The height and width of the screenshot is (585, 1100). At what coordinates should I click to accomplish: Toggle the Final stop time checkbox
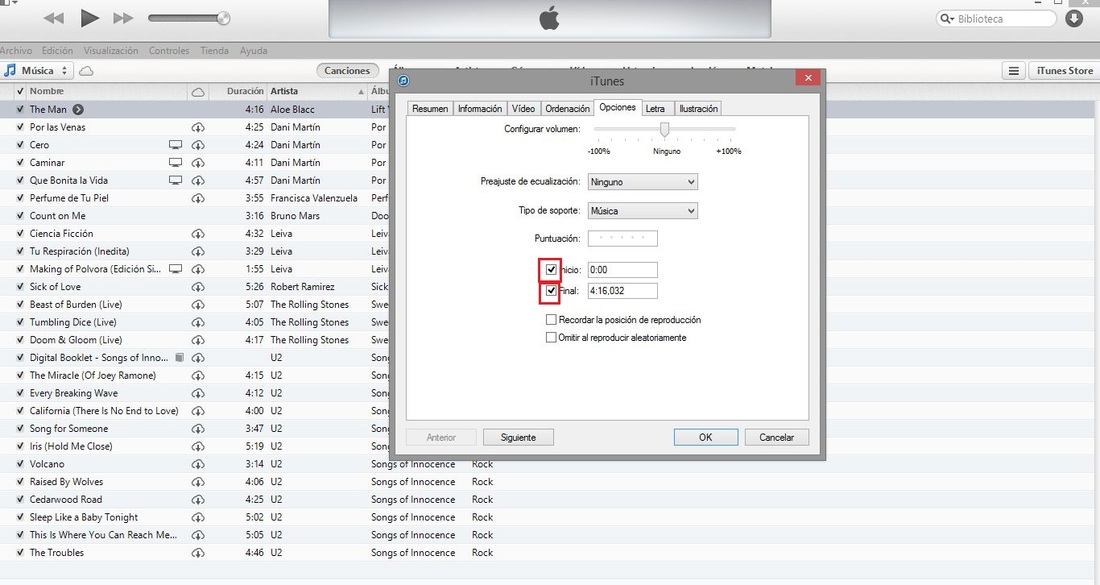(x=551, y=290)
